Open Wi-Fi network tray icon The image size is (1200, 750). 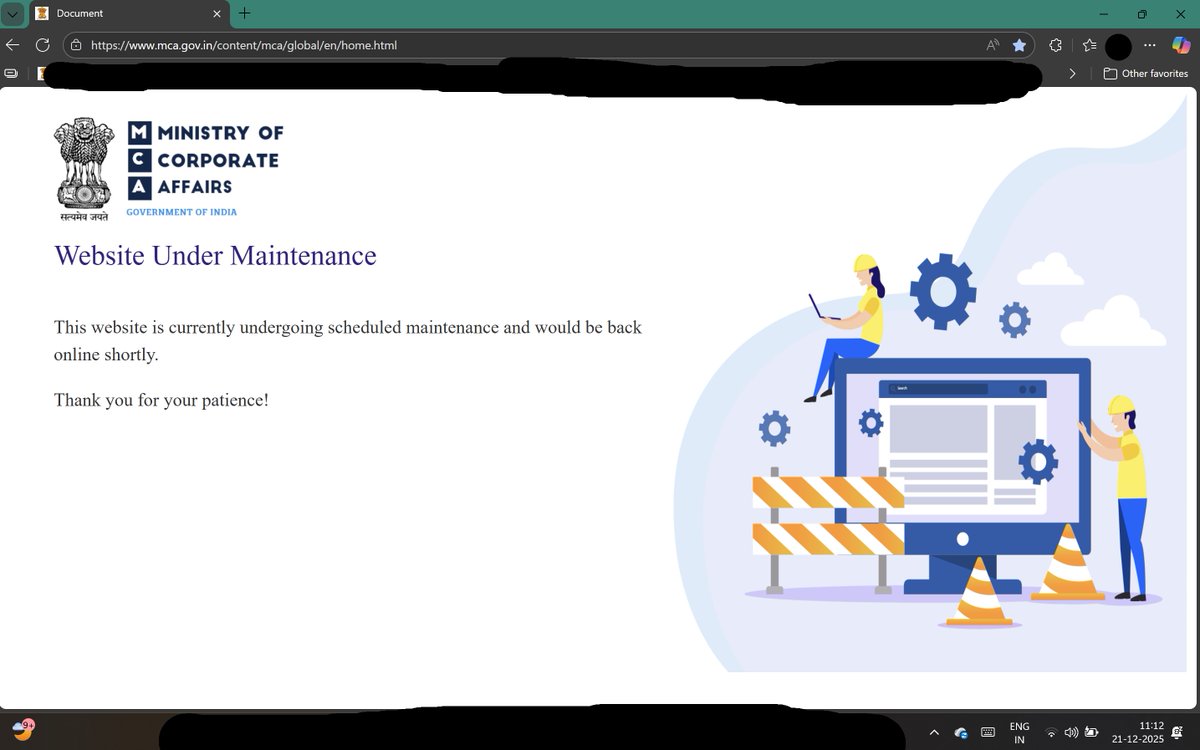1051,733
